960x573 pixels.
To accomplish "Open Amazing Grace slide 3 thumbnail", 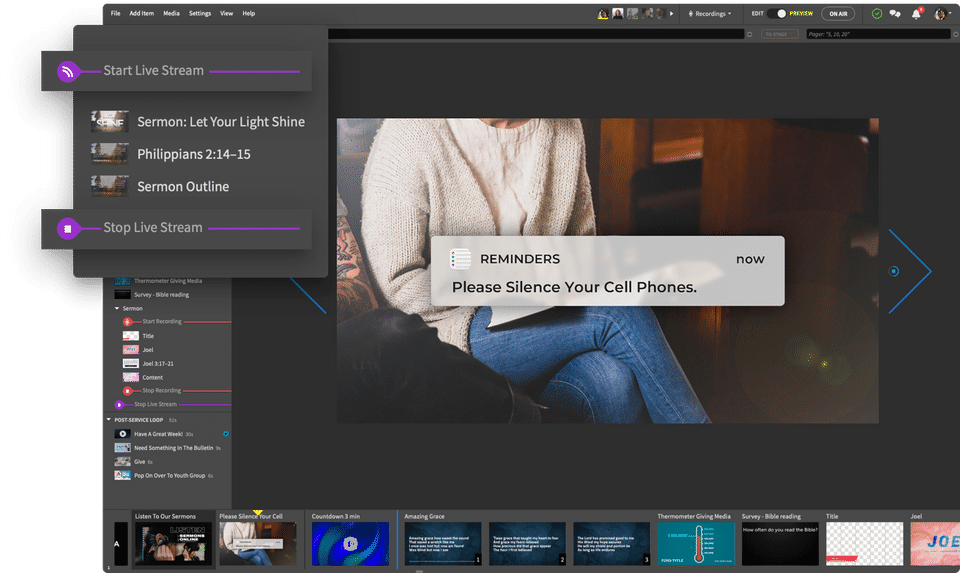I will [612, 544].
